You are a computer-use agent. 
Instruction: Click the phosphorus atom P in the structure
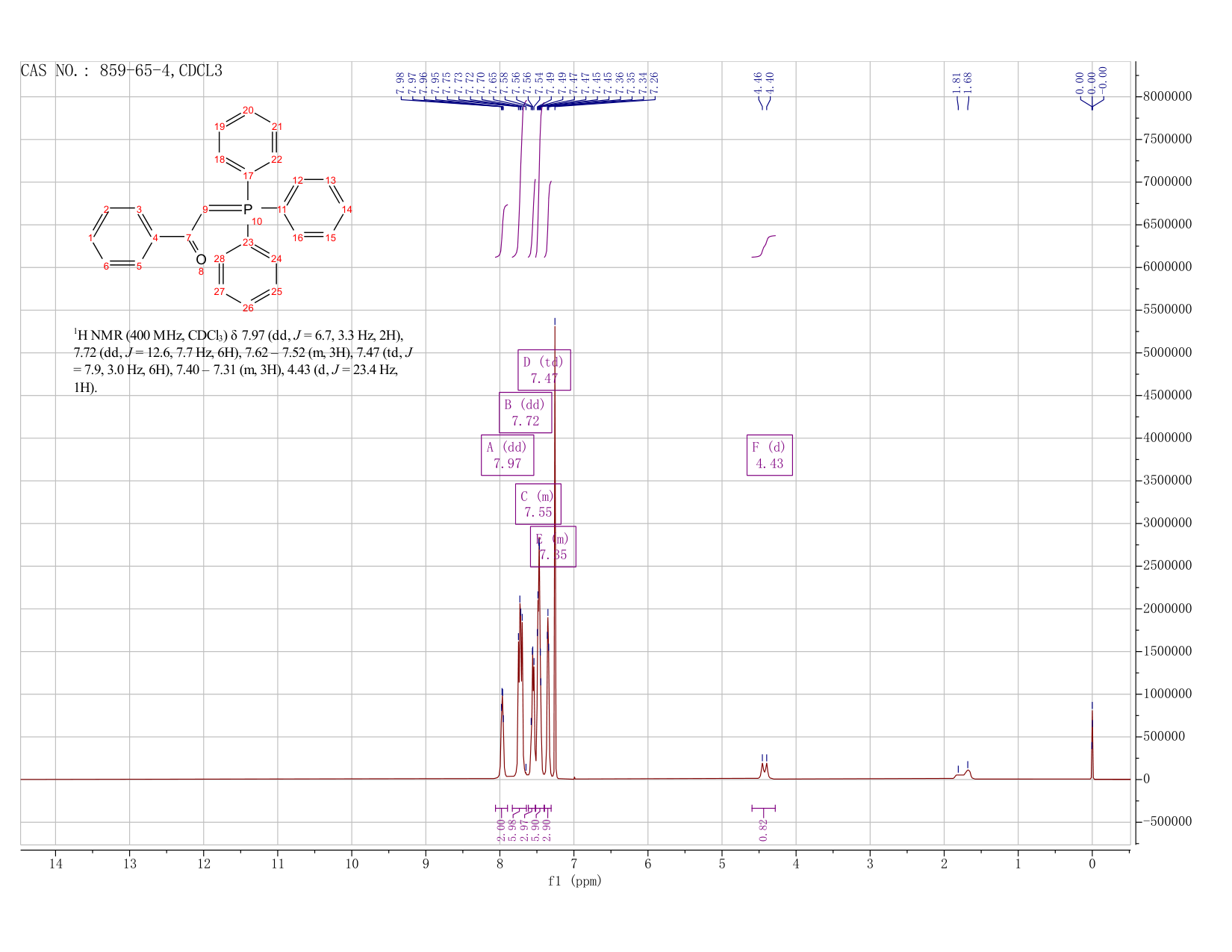[248, 209]
